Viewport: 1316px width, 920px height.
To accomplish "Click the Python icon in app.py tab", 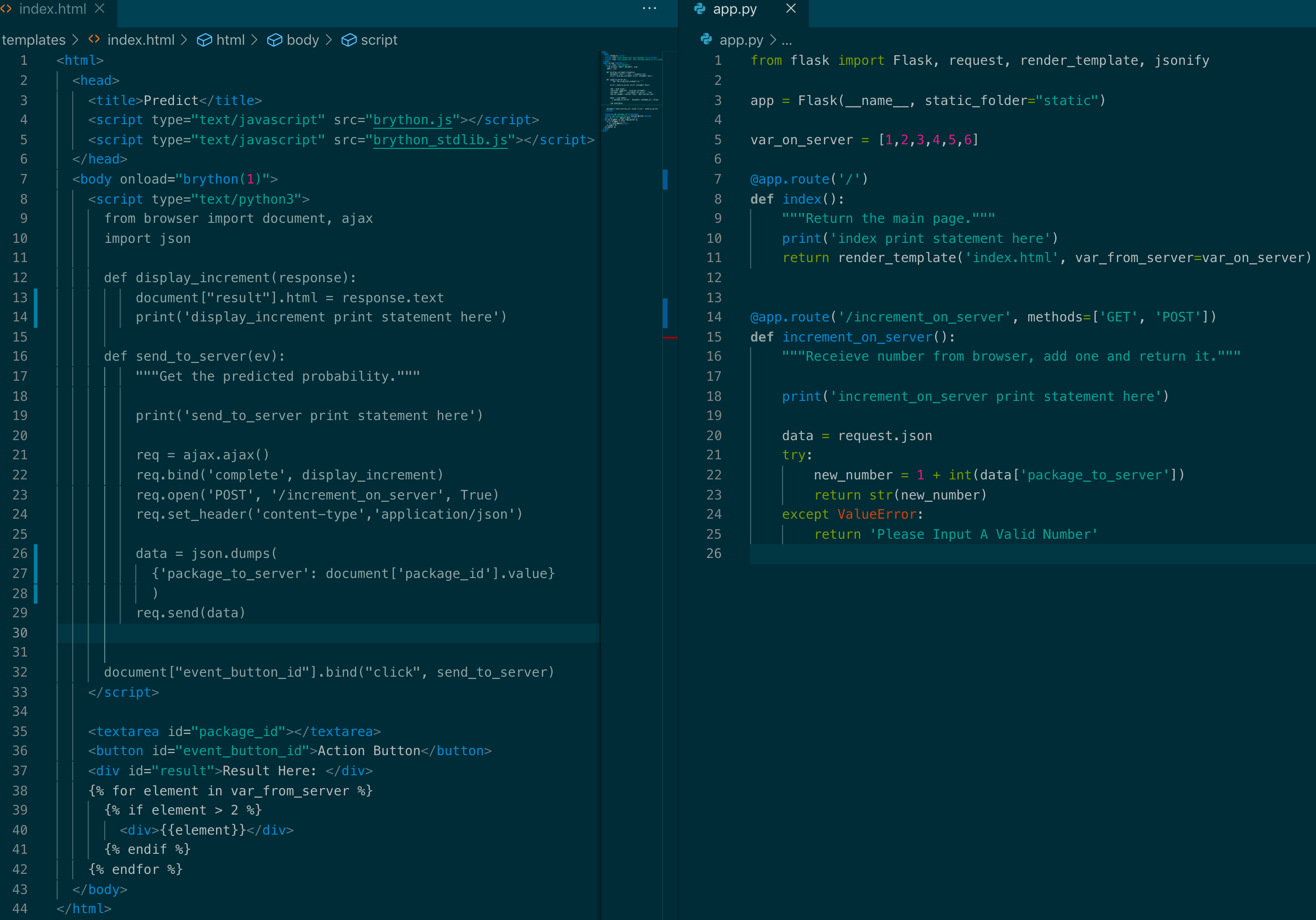I will (700, 9).
